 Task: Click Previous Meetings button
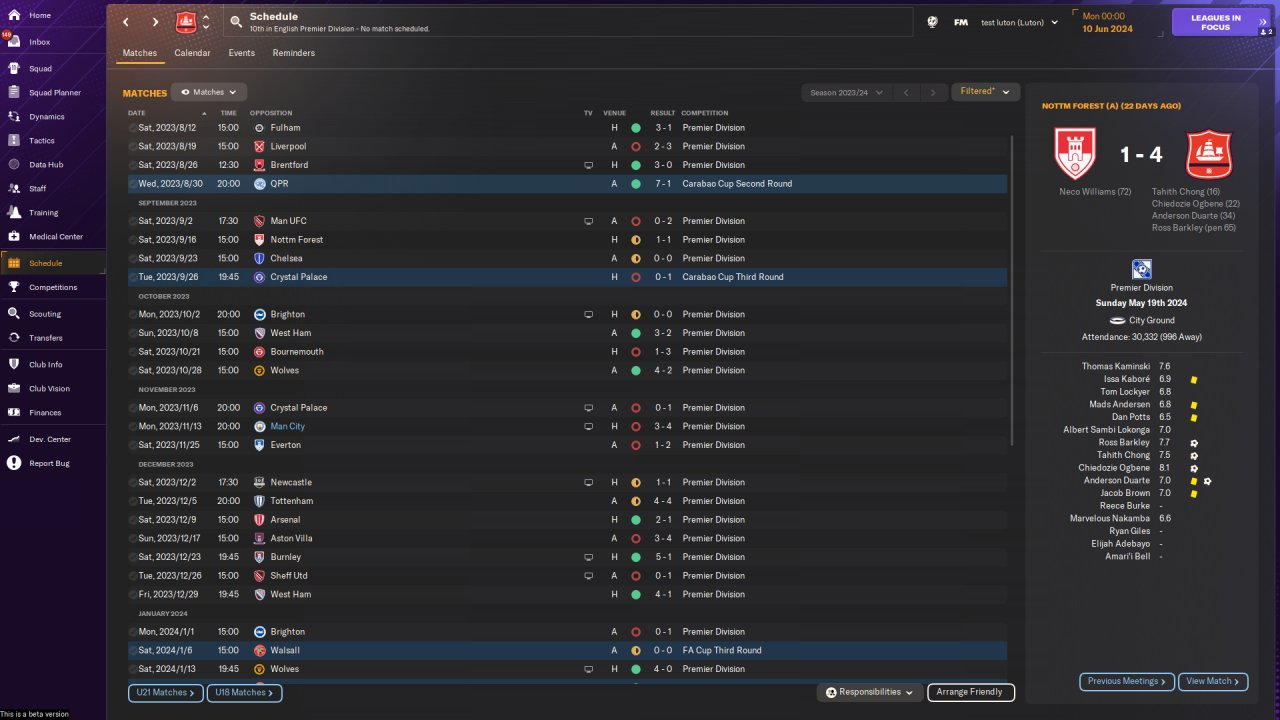(x=1127, y=681)
